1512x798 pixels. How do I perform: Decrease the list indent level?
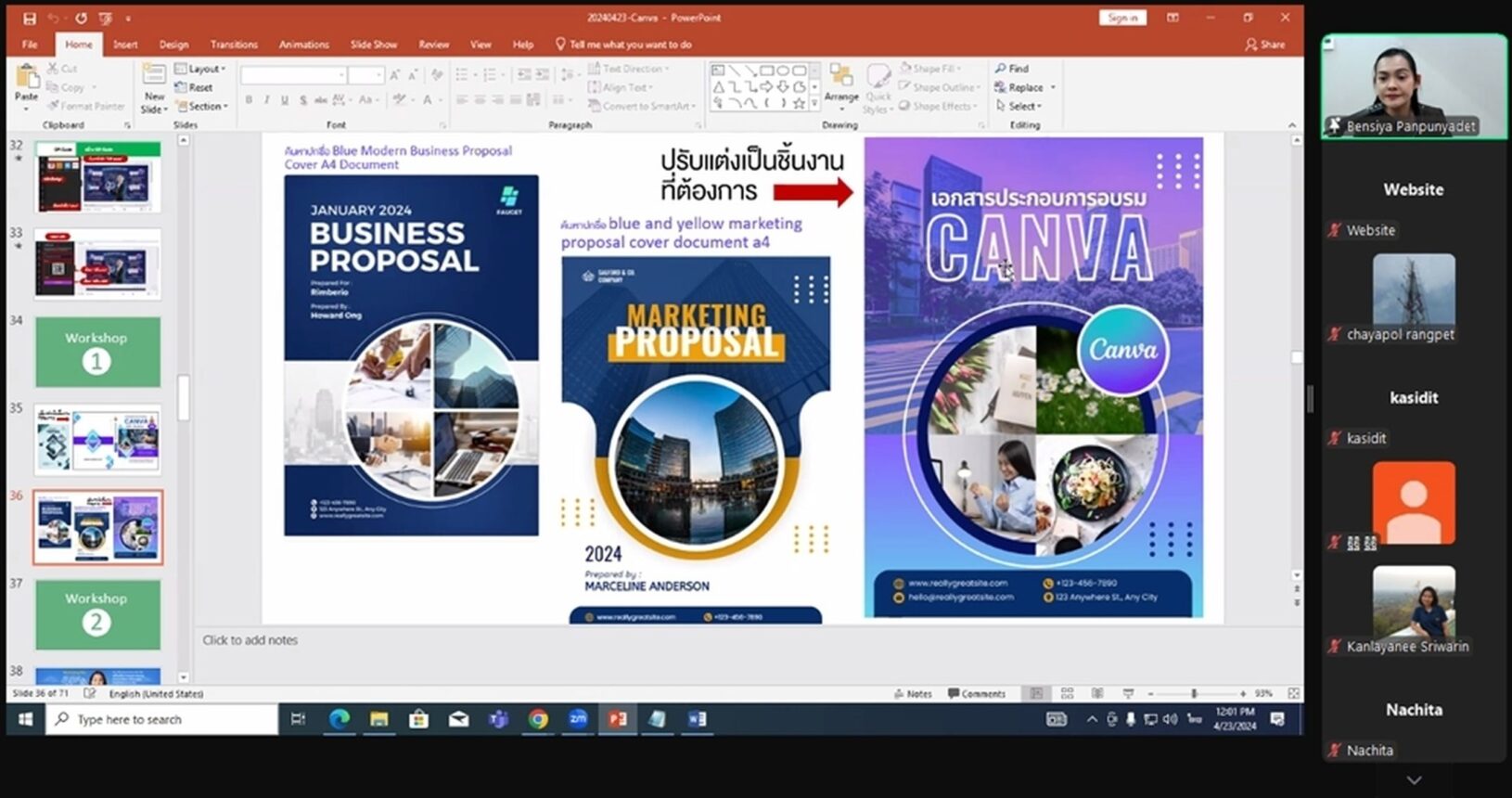coord(523,74)
